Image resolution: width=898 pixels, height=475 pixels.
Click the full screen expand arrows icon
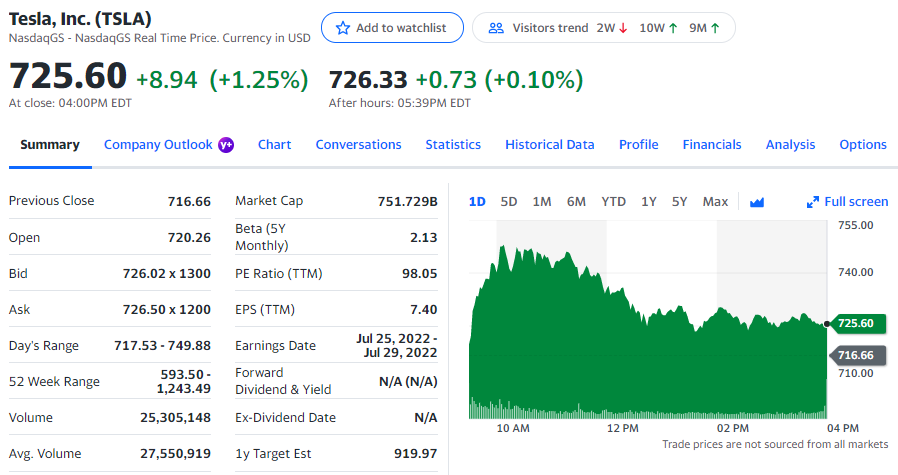[813, 202]
